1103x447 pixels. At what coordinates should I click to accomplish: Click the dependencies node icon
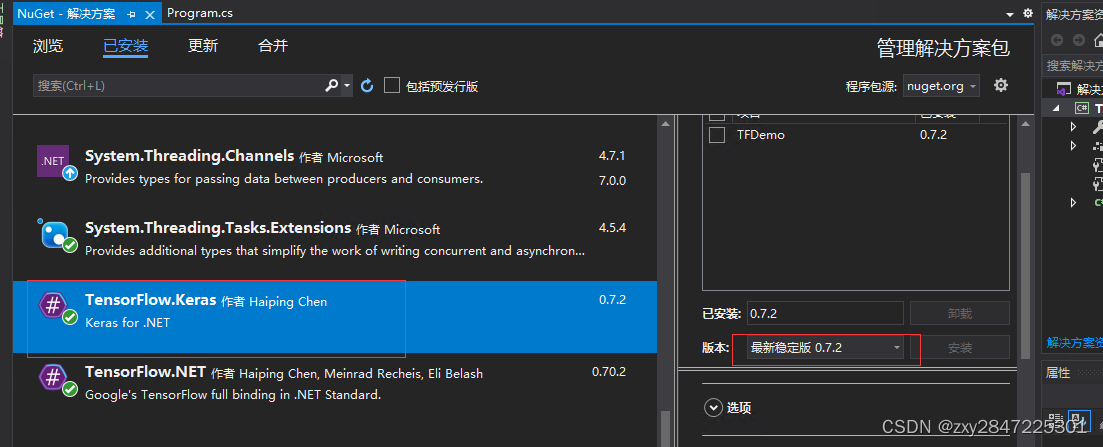[1097, 146]
